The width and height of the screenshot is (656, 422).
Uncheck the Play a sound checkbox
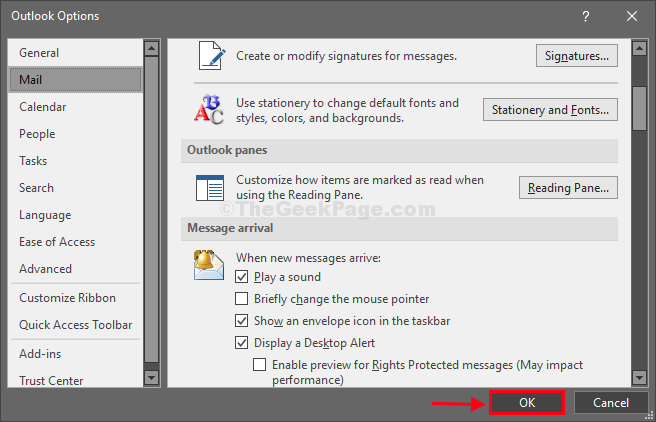241,277
